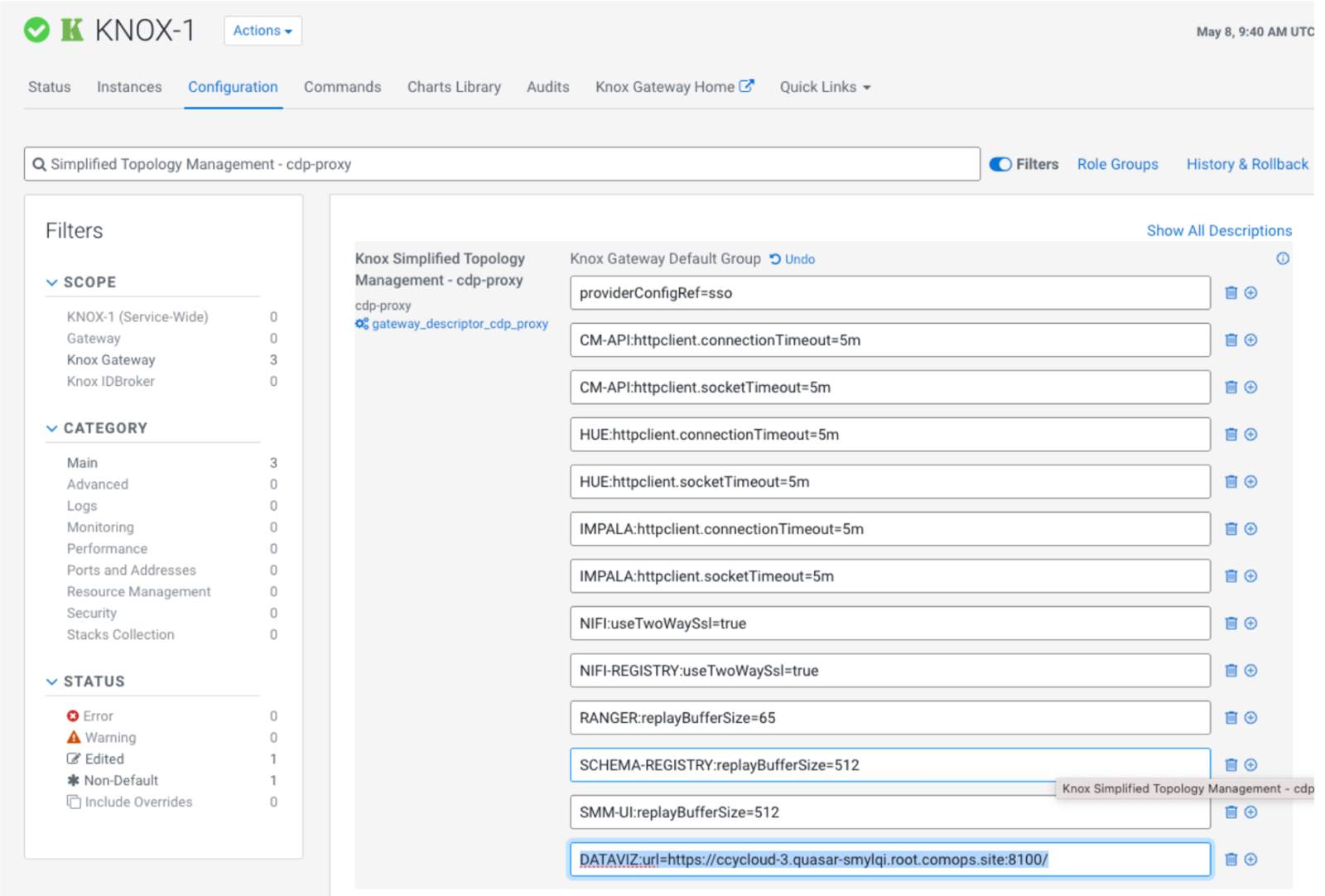Switch to the Instances tab
The image size is (1325, 896).
click(129, 87)
